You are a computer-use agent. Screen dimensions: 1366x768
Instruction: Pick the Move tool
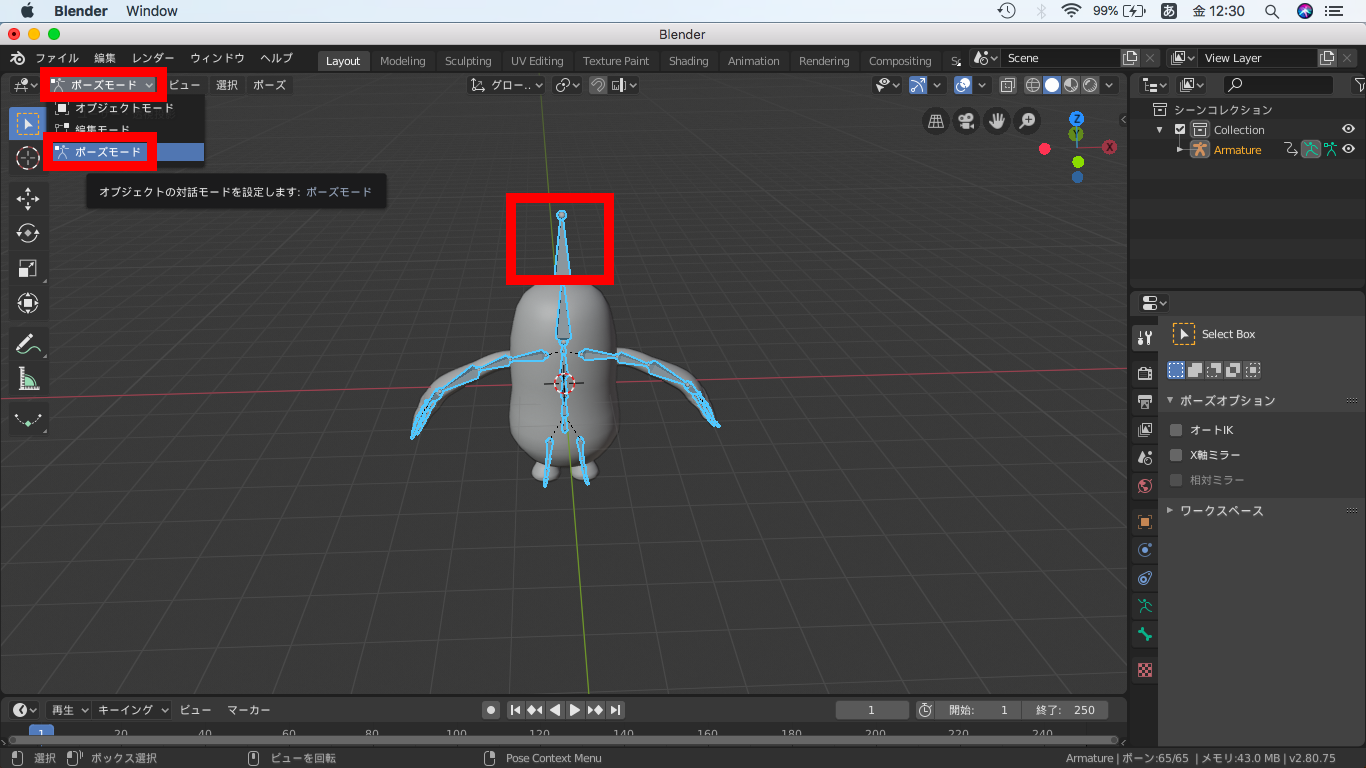click(28, 199)
